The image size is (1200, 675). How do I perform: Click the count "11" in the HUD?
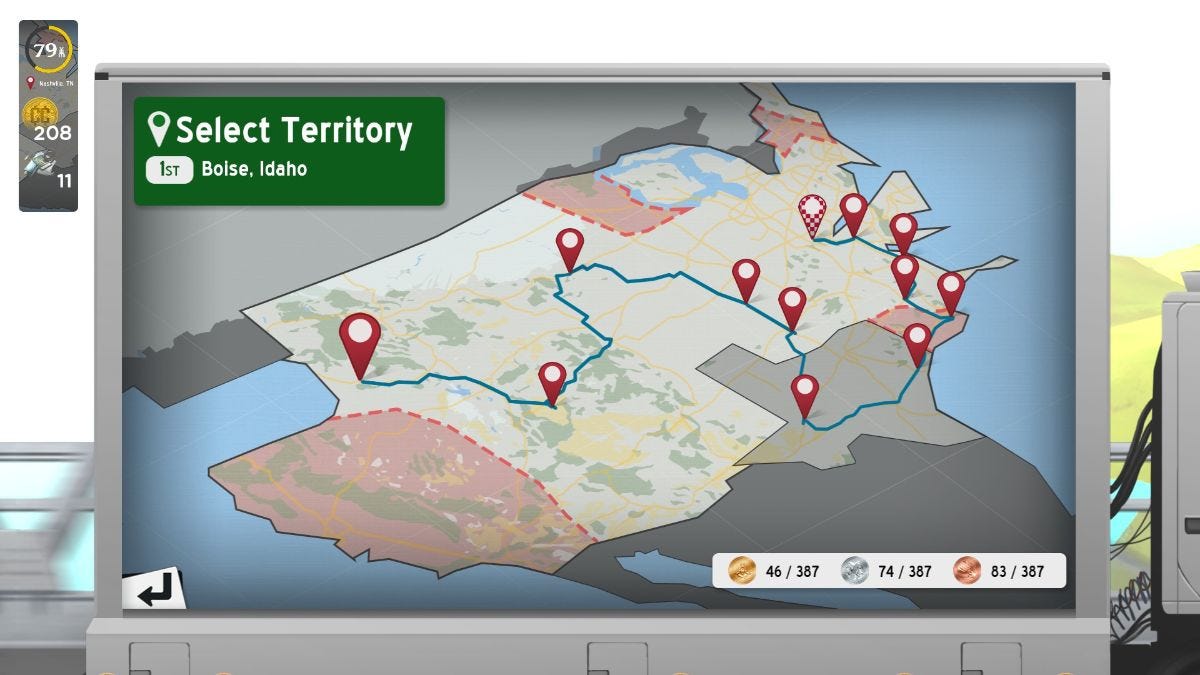[x=64, y=181]
